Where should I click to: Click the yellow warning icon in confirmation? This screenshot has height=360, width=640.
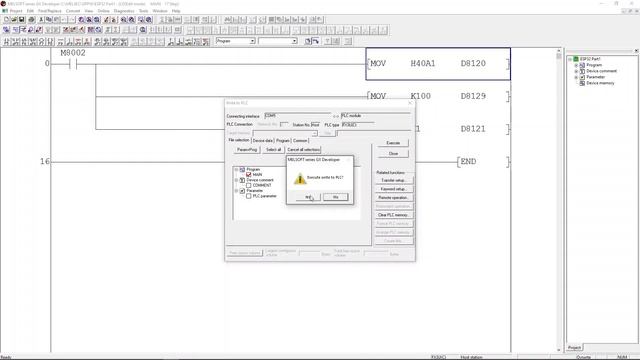(x=300, y=178)
